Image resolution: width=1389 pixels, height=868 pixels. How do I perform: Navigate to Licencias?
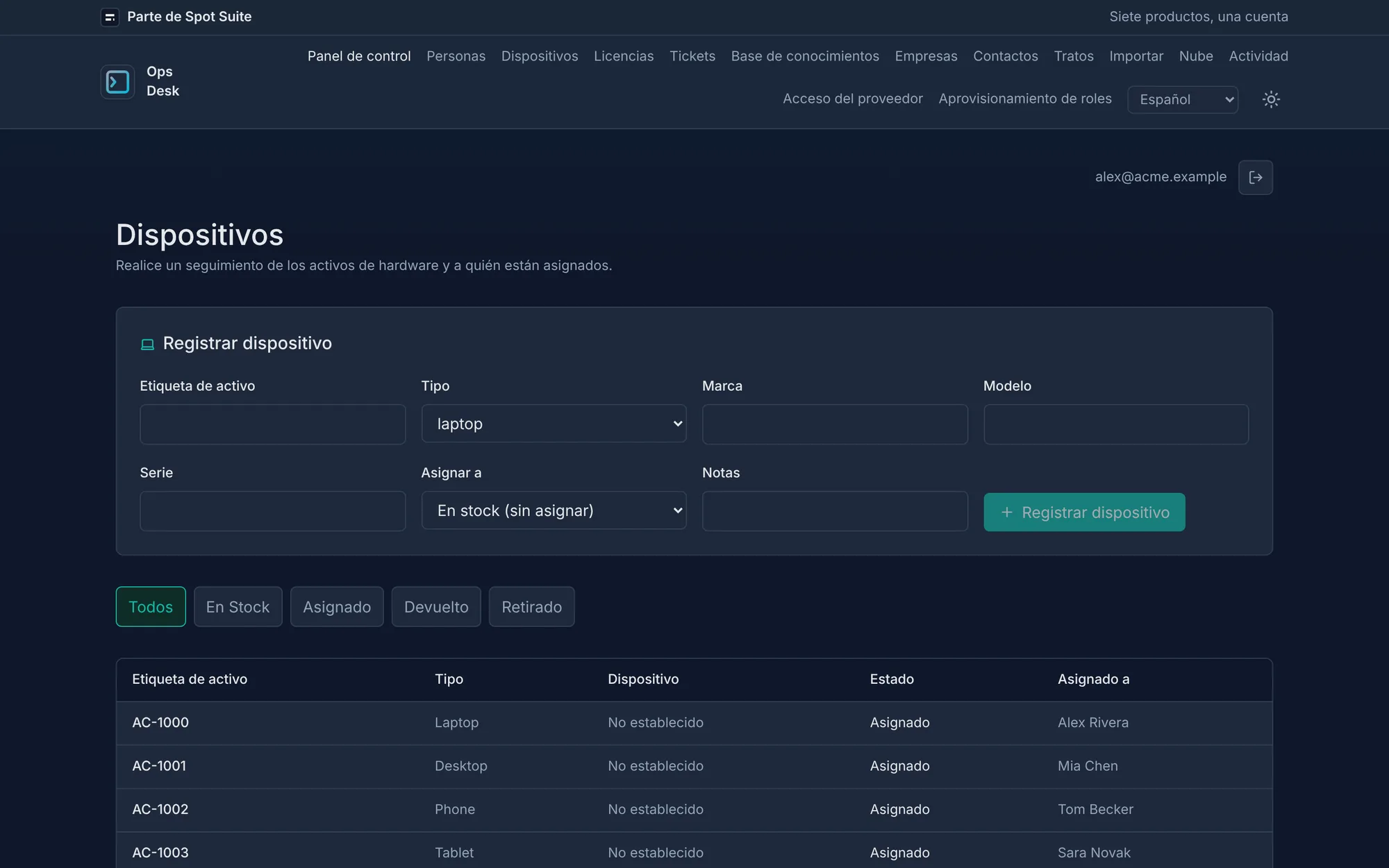(624, 56)
